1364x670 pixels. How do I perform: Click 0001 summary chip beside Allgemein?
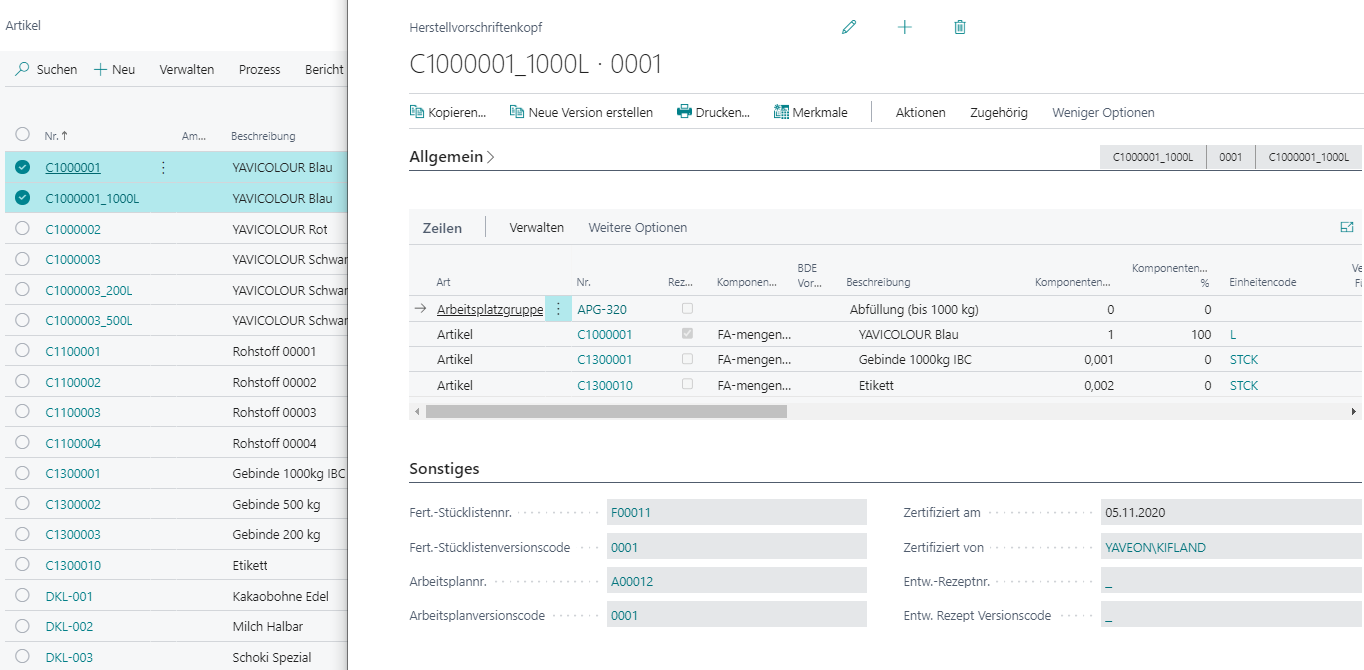[1231, 157]
